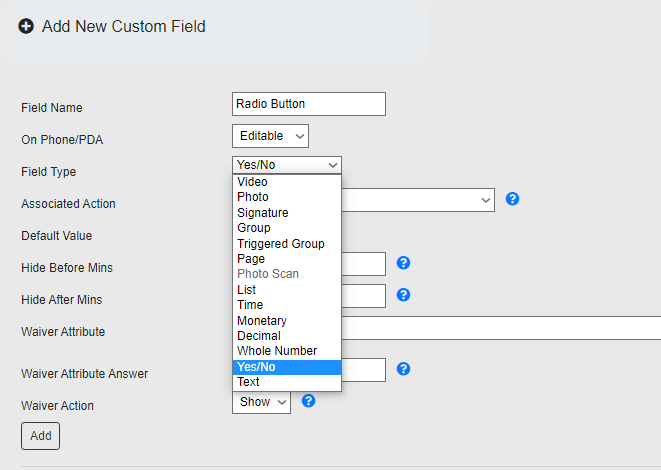Screen dimensions: 661x470
Task: Click help icon next to Associated Action
Action: pos(512,199)
